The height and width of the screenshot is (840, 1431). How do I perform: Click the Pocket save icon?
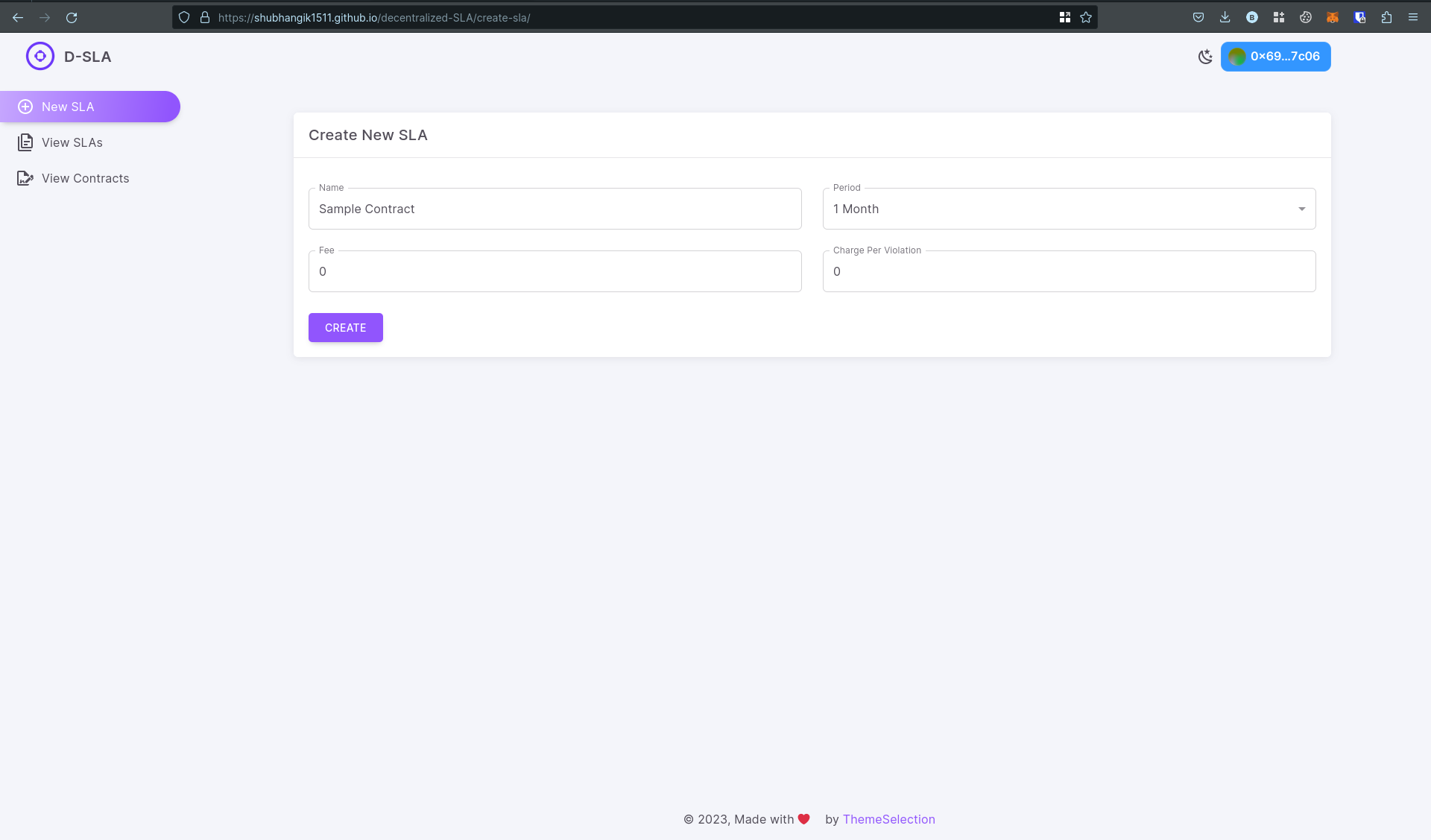click(1198, 17)
